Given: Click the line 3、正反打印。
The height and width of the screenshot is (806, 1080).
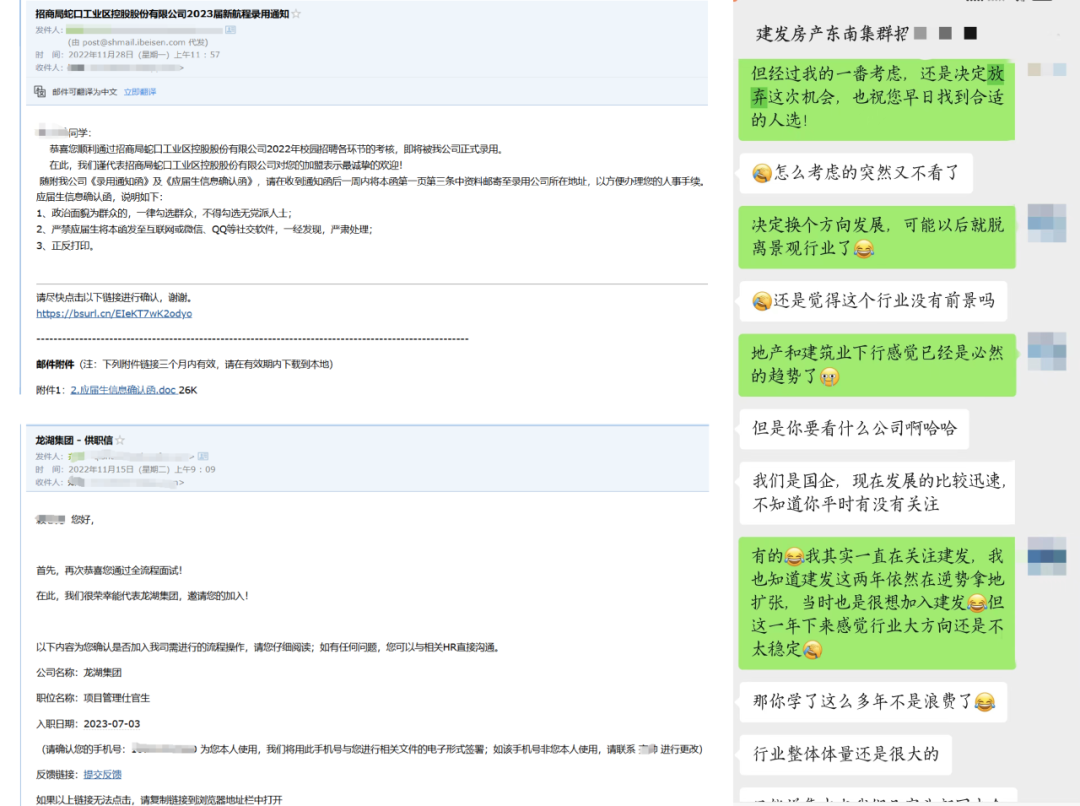Looking at the screenshot, I should pyautogui.click(x=65, y=246).
